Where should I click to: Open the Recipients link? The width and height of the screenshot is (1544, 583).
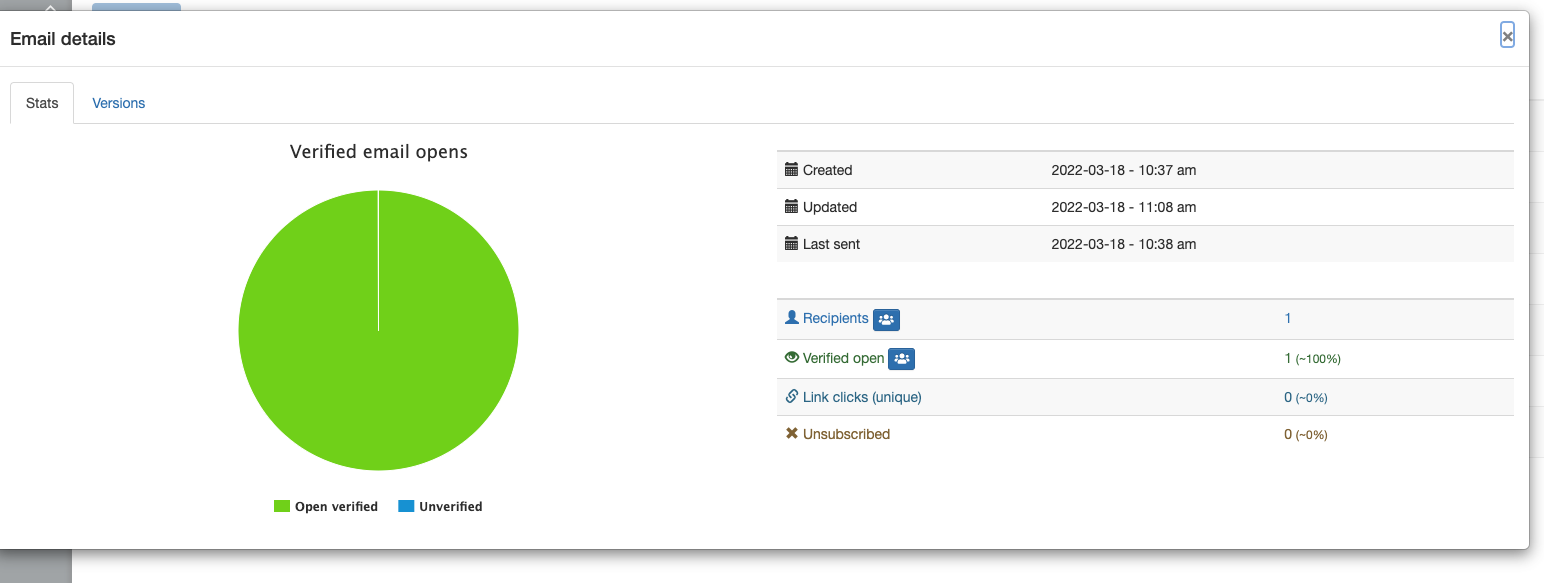pos(835,318)
